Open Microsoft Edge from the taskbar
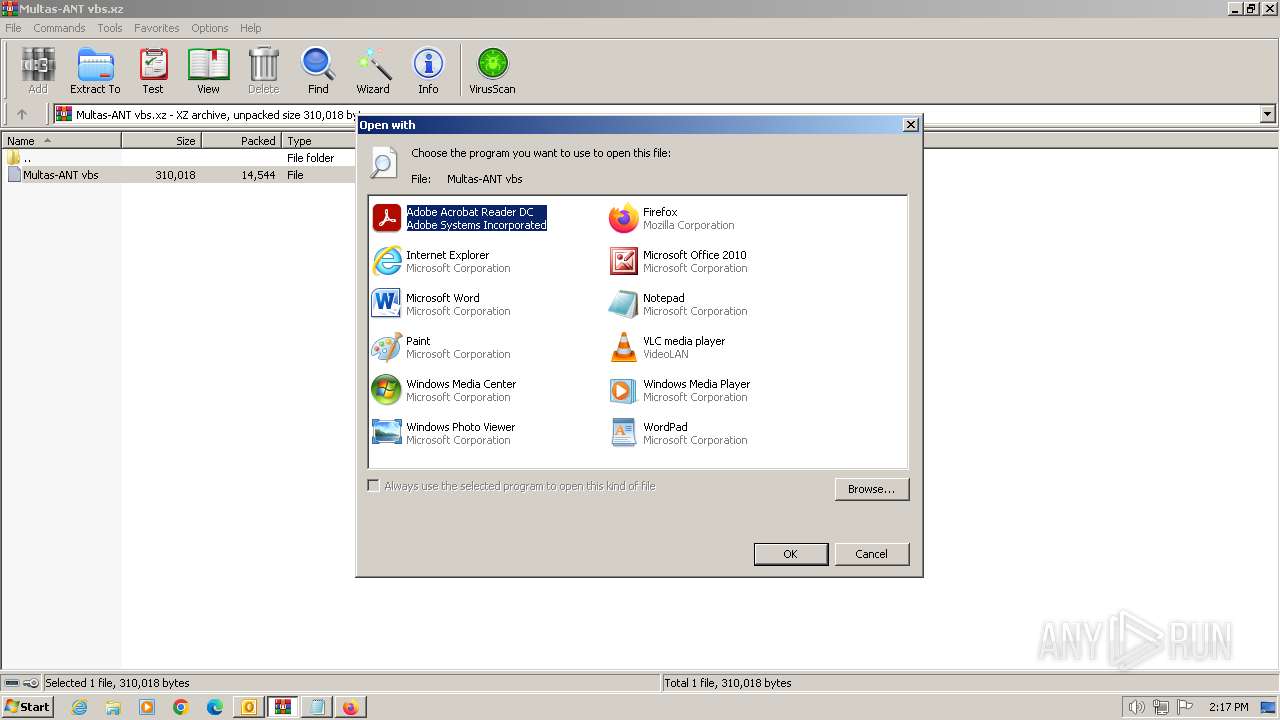 coord(215,707)
